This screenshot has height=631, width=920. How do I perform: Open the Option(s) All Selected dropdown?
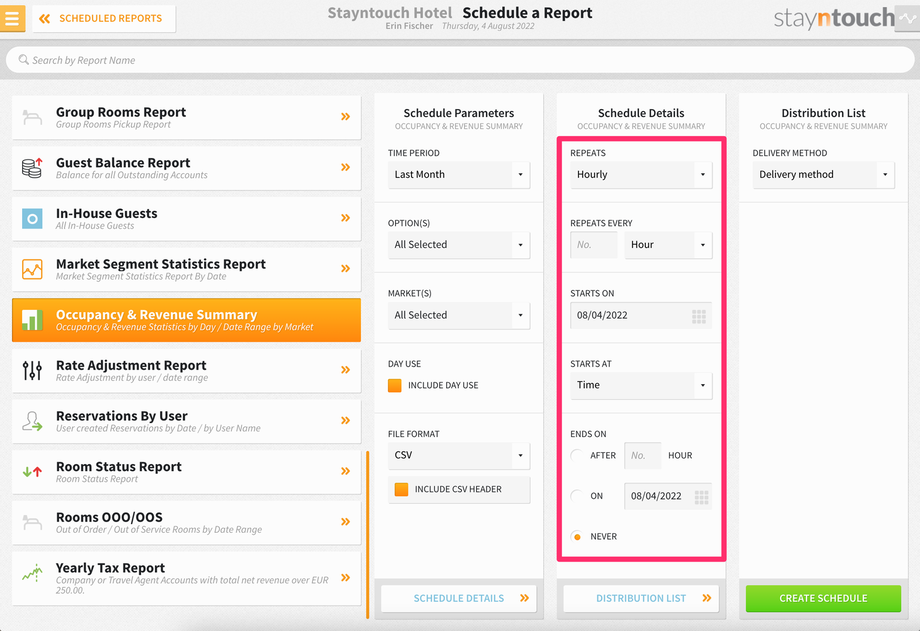[459, 245]
